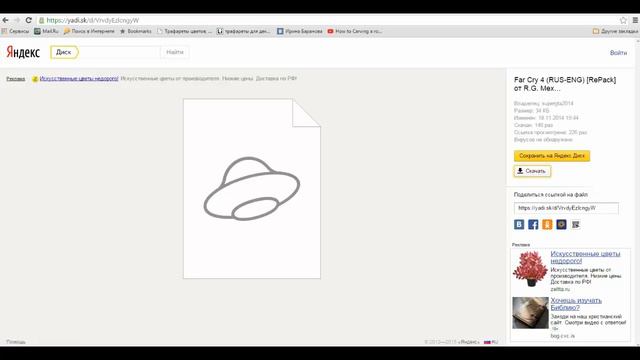
Task: Click the Реклама label in the top banner
Action: 16,79
